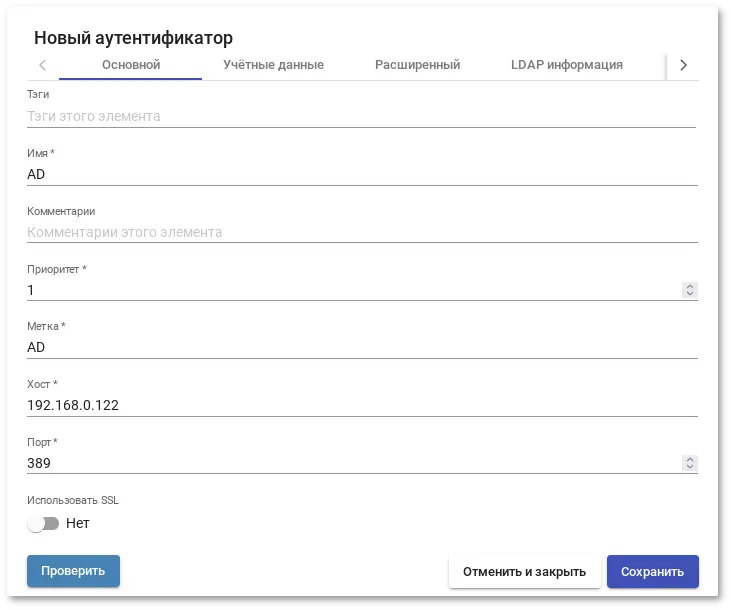731x610 pixels.
Task: Click the Нет label beside SSL switch
Action: pos(77,523)
